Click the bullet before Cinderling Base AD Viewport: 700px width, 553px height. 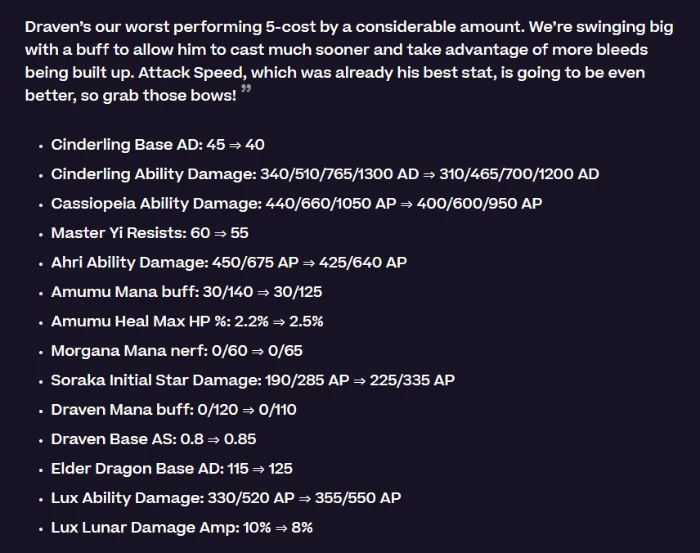(41, 146)
